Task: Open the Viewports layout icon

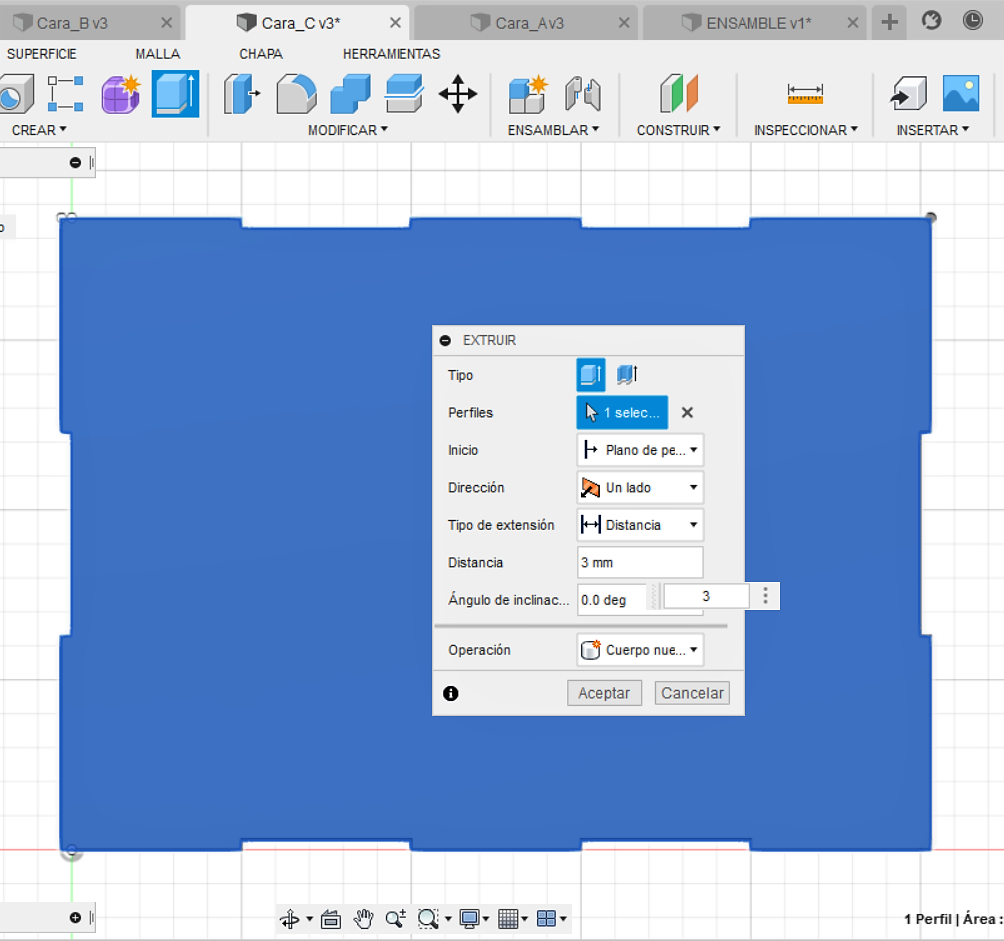Action: (546, 919)
